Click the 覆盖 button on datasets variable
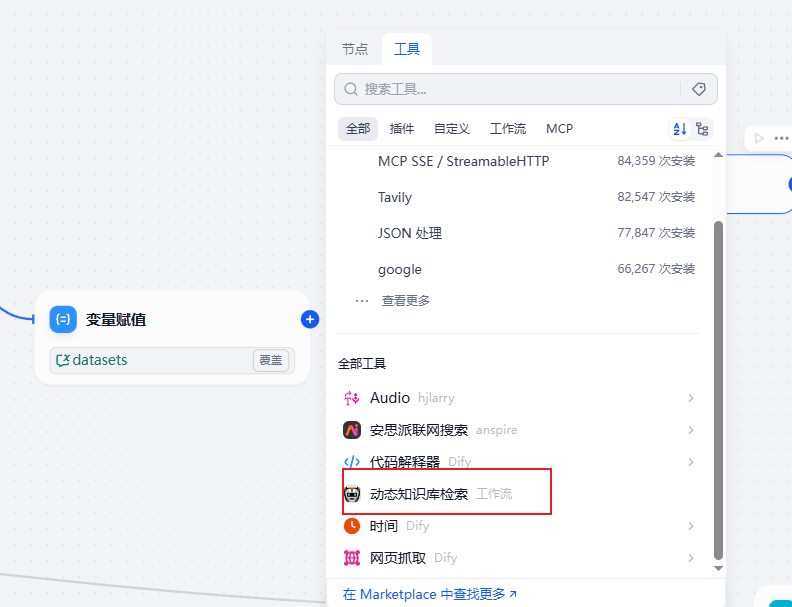The image size is (792, 607). coord(271,360)
